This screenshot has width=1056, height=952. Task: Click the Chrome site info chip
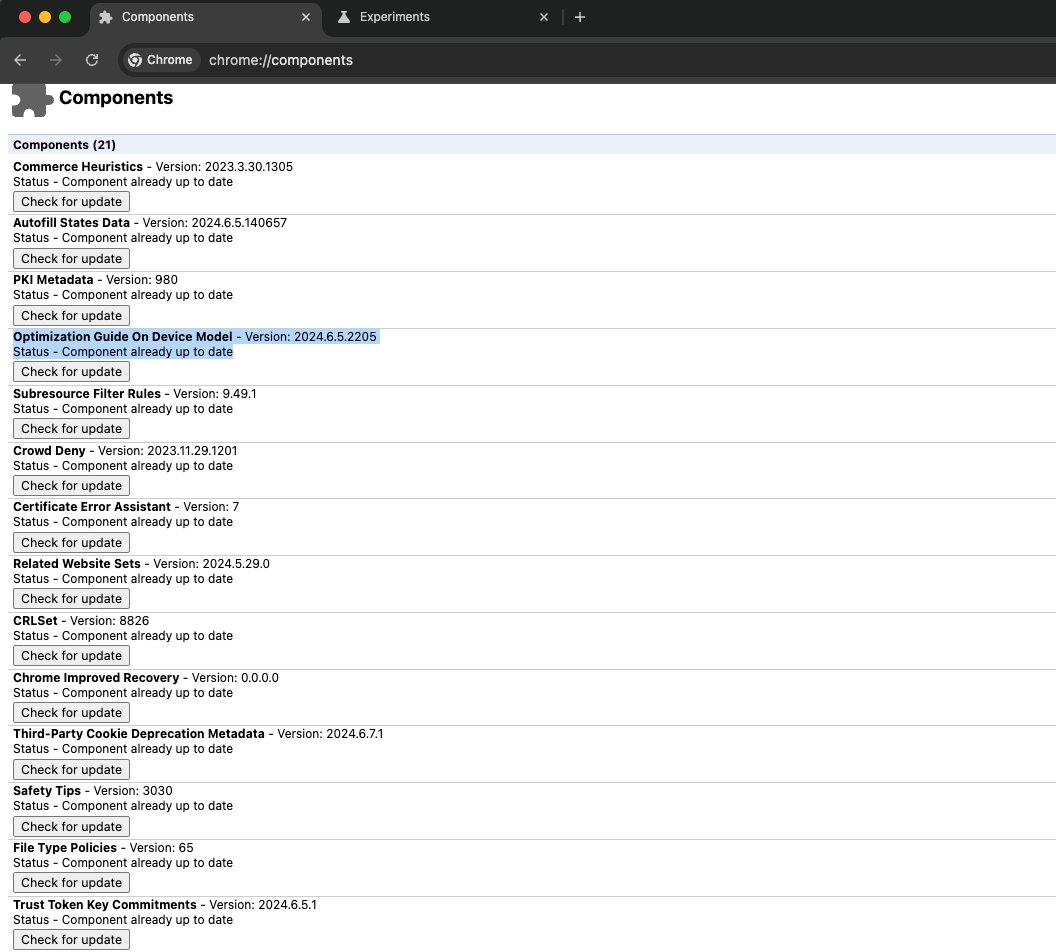160,60
